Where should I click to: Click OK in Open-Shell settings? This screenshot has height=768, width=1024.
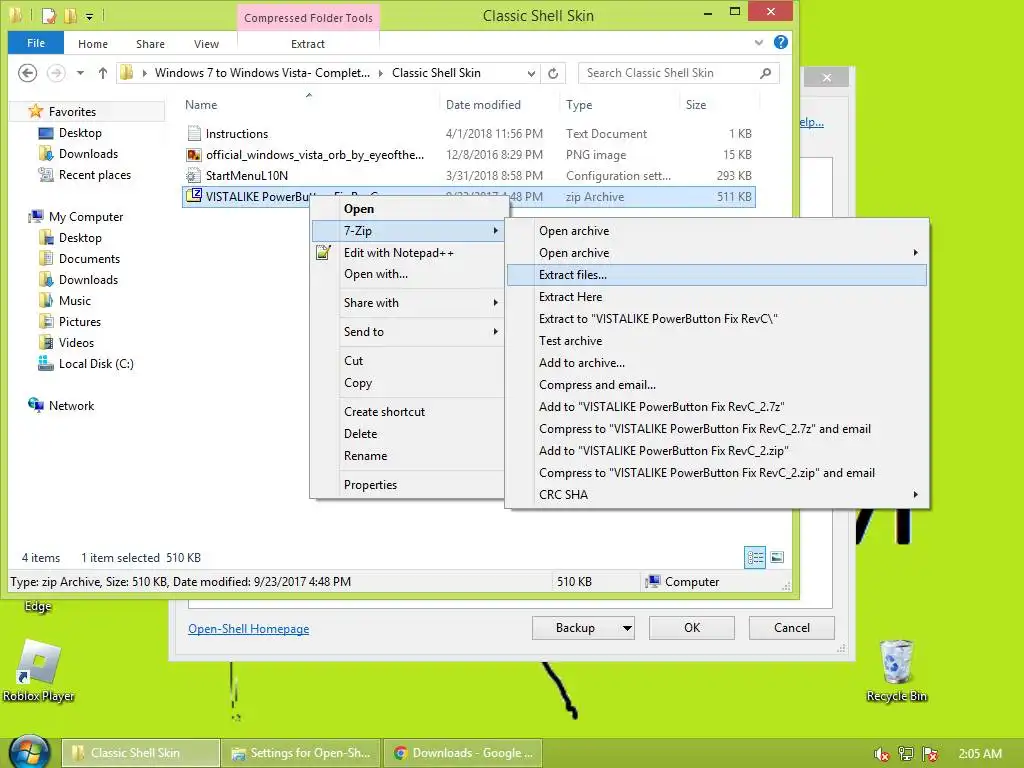point(692,628)
